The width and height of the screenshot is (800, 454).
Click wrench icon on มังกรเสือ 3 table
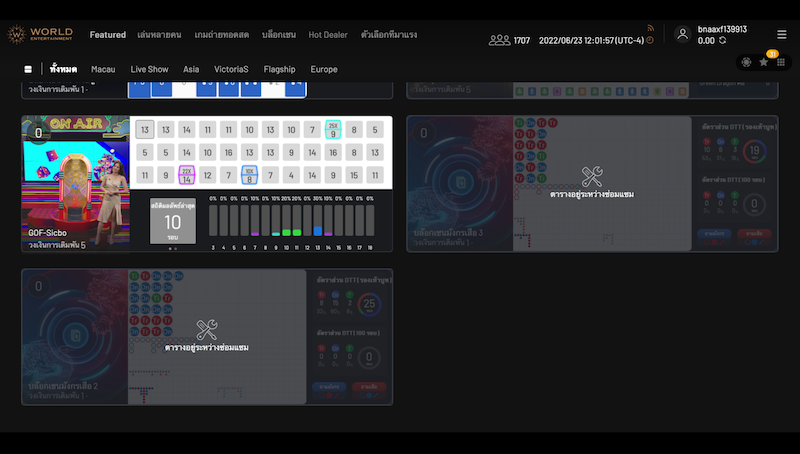click(592, 176)
